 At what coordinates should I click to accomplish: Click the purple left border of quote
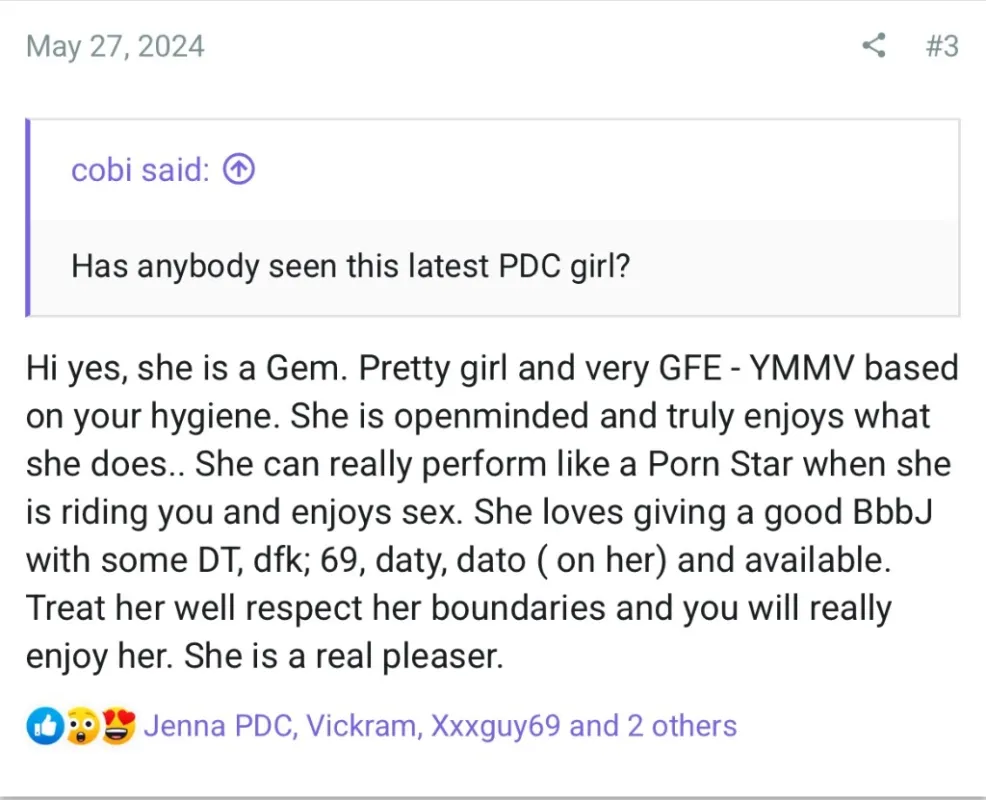click(28, 217)
